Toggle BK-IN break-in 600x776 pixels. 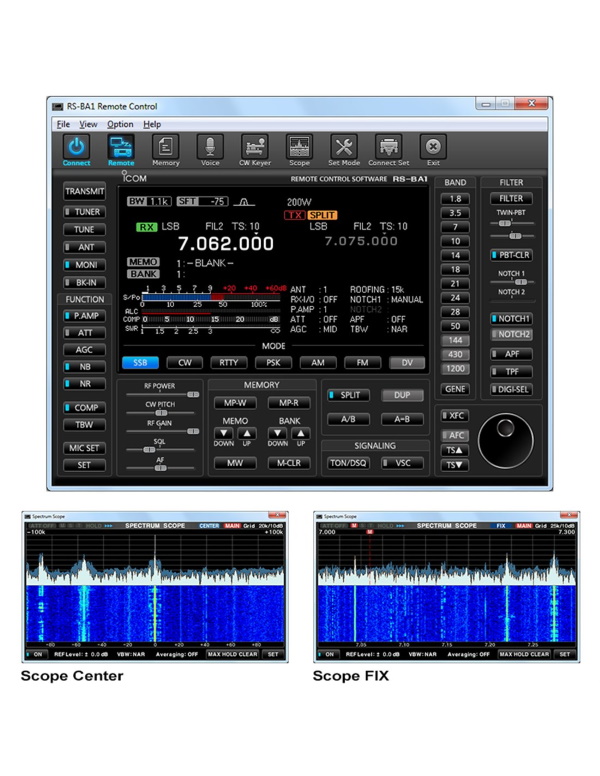click(84, 283)
